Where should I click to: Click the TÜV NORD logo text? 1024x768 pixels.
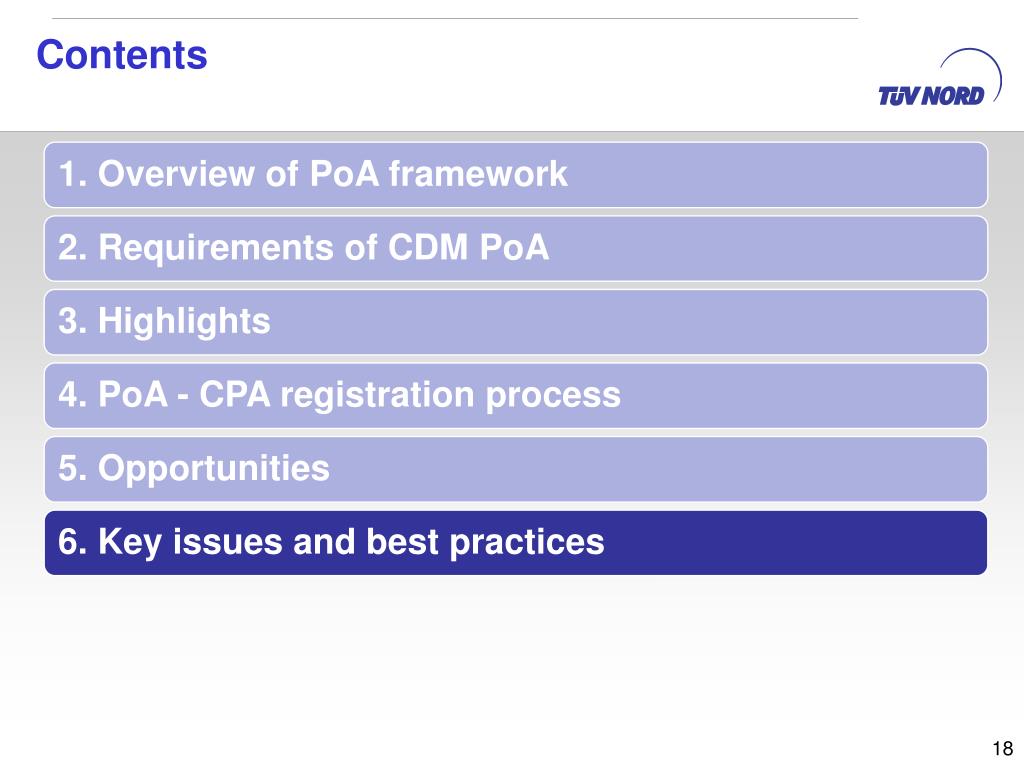pyautogui.click(x=931, y=96)
